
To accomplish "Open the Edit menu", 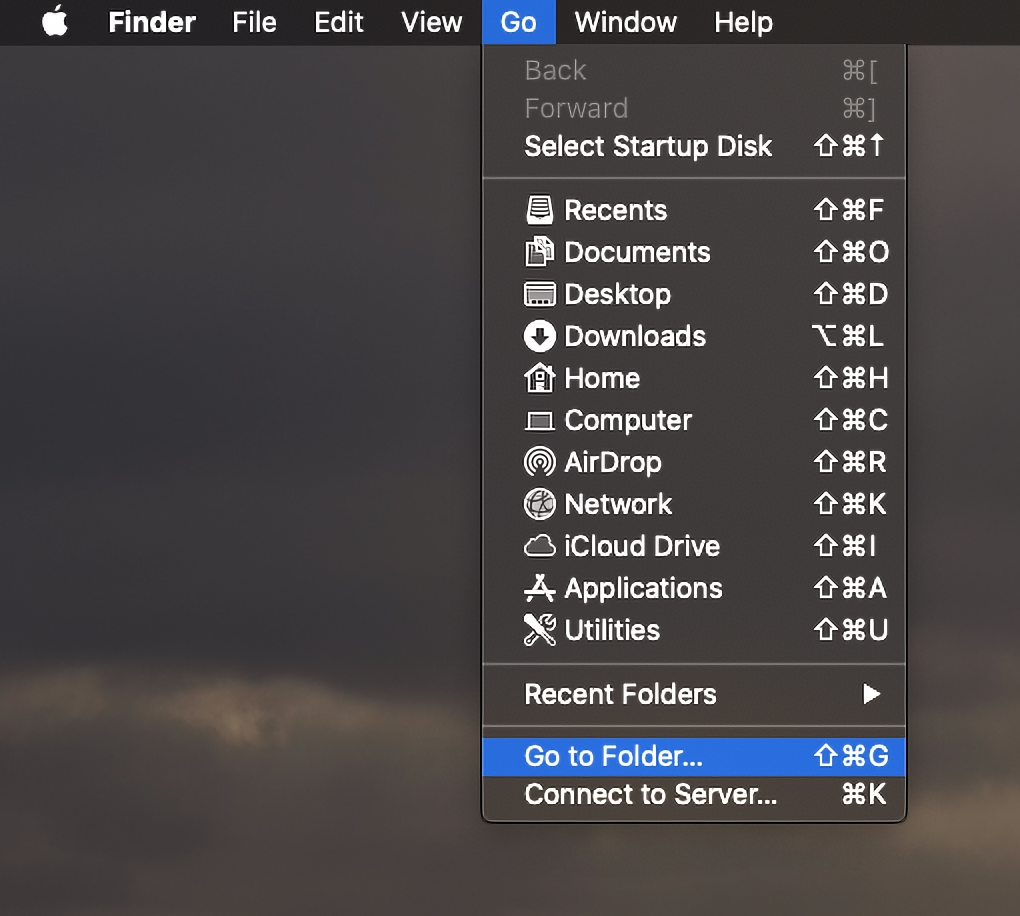I will click(338, 22).
